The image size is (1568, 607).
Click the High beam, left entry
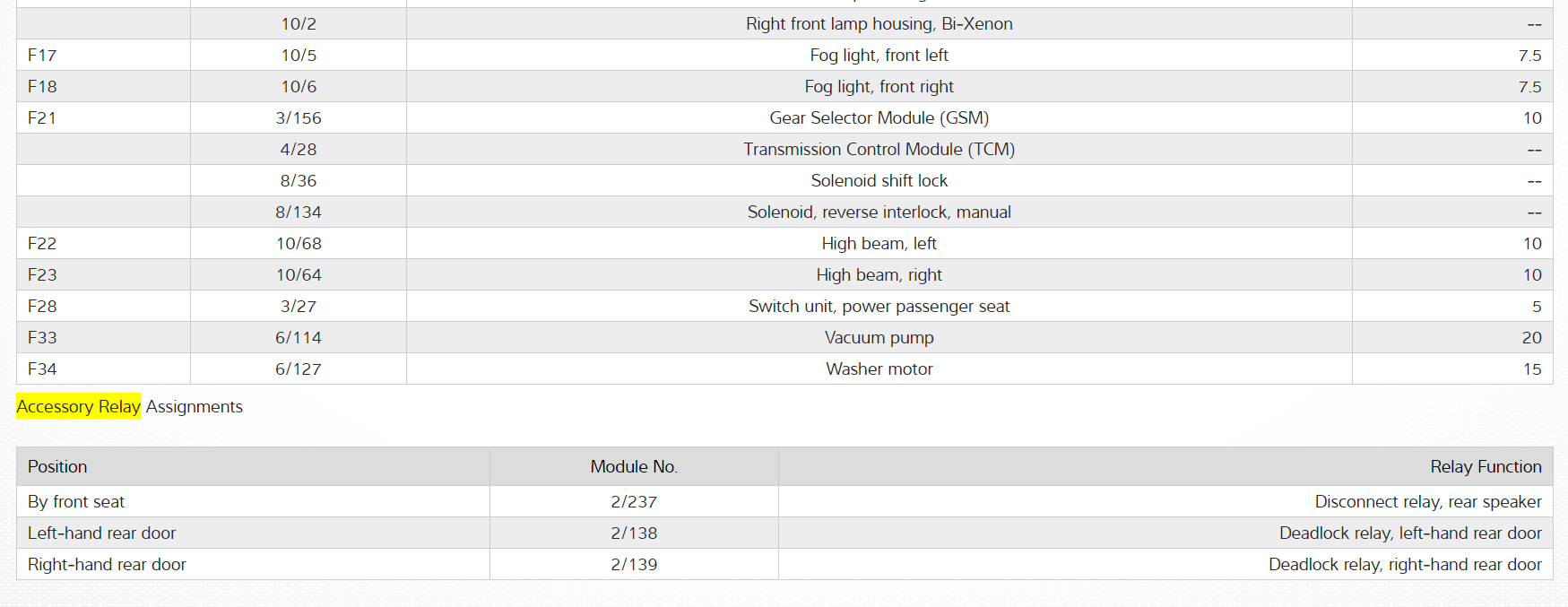pyautogui.click(x=879, y=244)
